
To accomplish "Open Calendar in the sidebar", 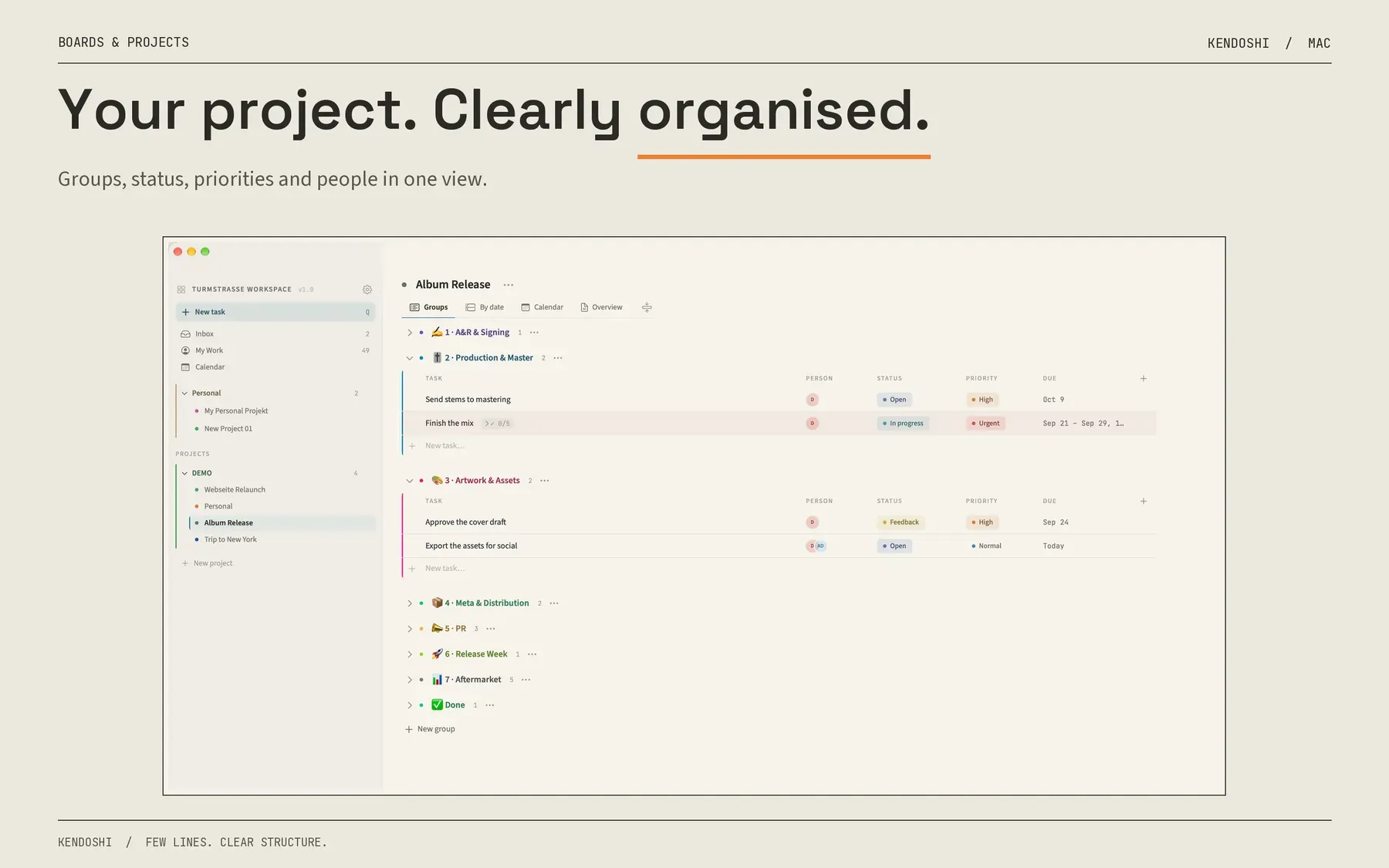I will click(x=275, y=367).
